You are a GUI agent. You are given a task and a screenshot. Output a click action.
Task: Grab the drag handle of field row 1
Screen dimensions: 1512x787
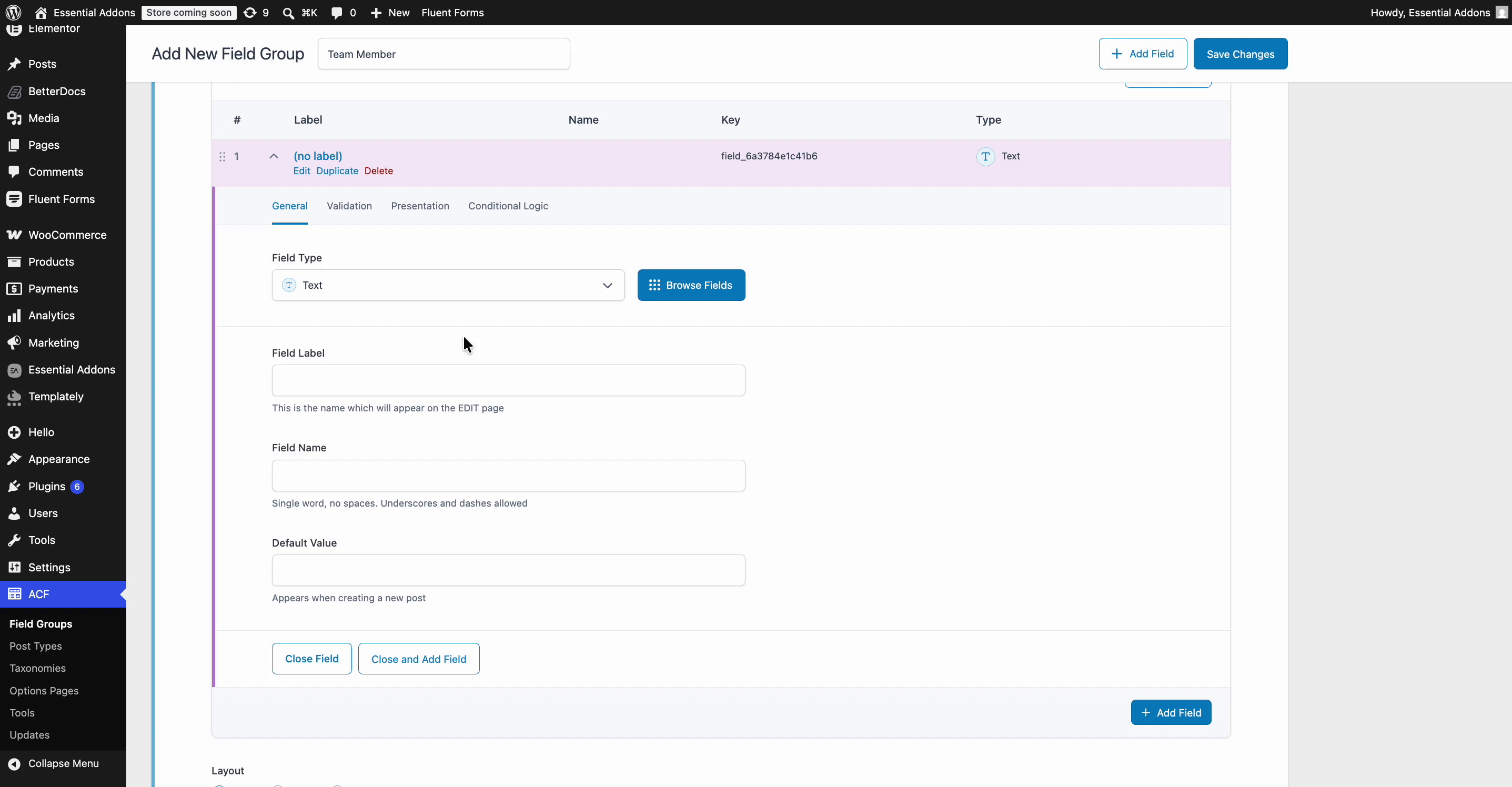[x=223, y=156]
